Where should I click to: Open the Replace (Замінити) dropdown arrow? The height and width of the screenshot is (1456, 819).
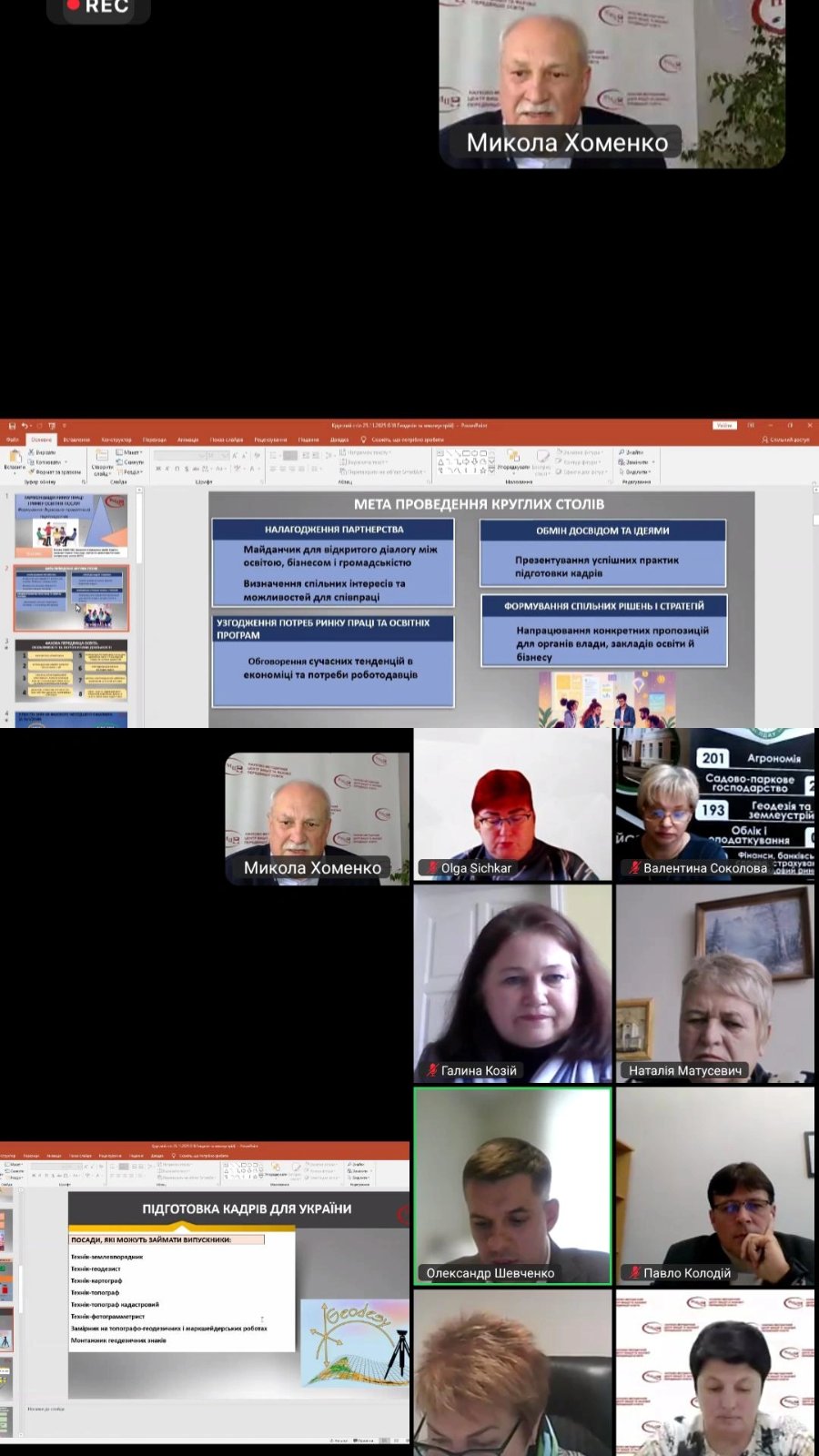pos(653,462)
